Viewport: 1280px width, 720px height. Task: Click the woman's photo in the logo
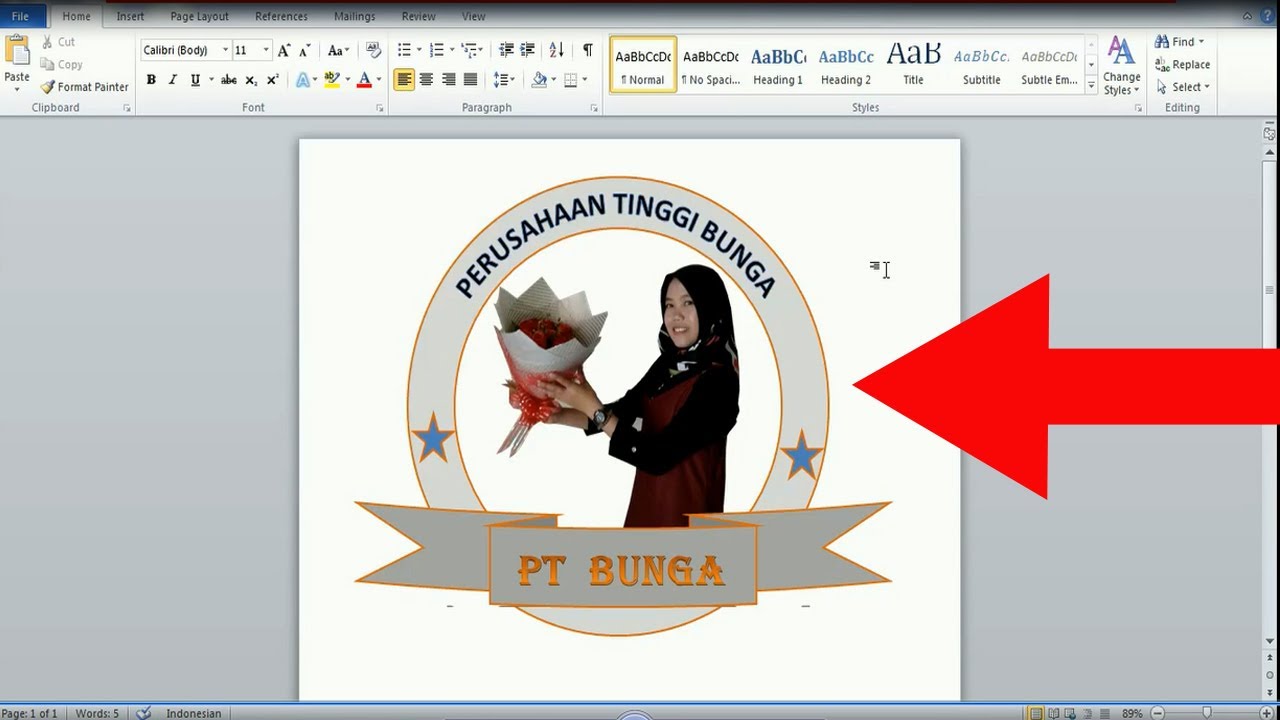pyautogui.click(x=680, y=400)
